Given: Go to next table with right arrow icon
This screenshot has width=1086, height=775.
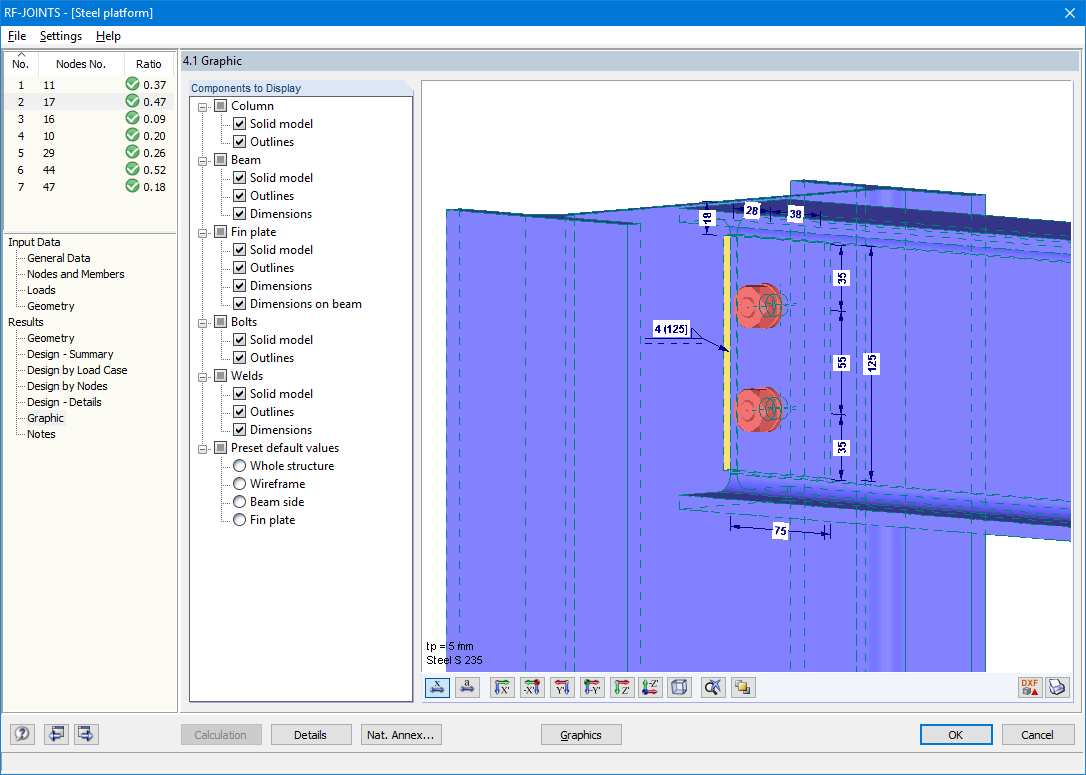Looking at the screenshot, I should 87,733.
